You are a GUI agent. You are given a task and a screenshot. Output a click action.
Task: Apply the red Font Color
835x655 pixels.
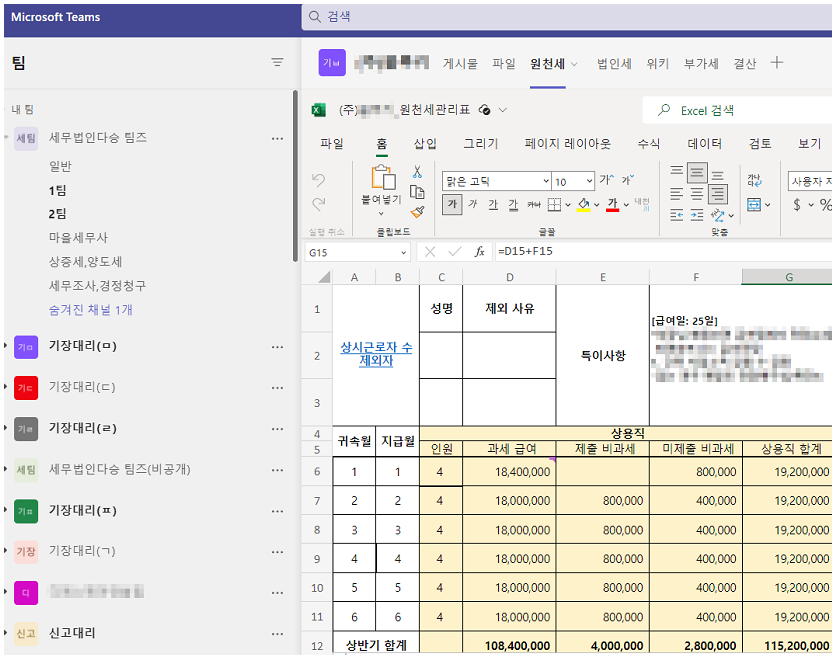pyautogui.click(x=612, y=204)
